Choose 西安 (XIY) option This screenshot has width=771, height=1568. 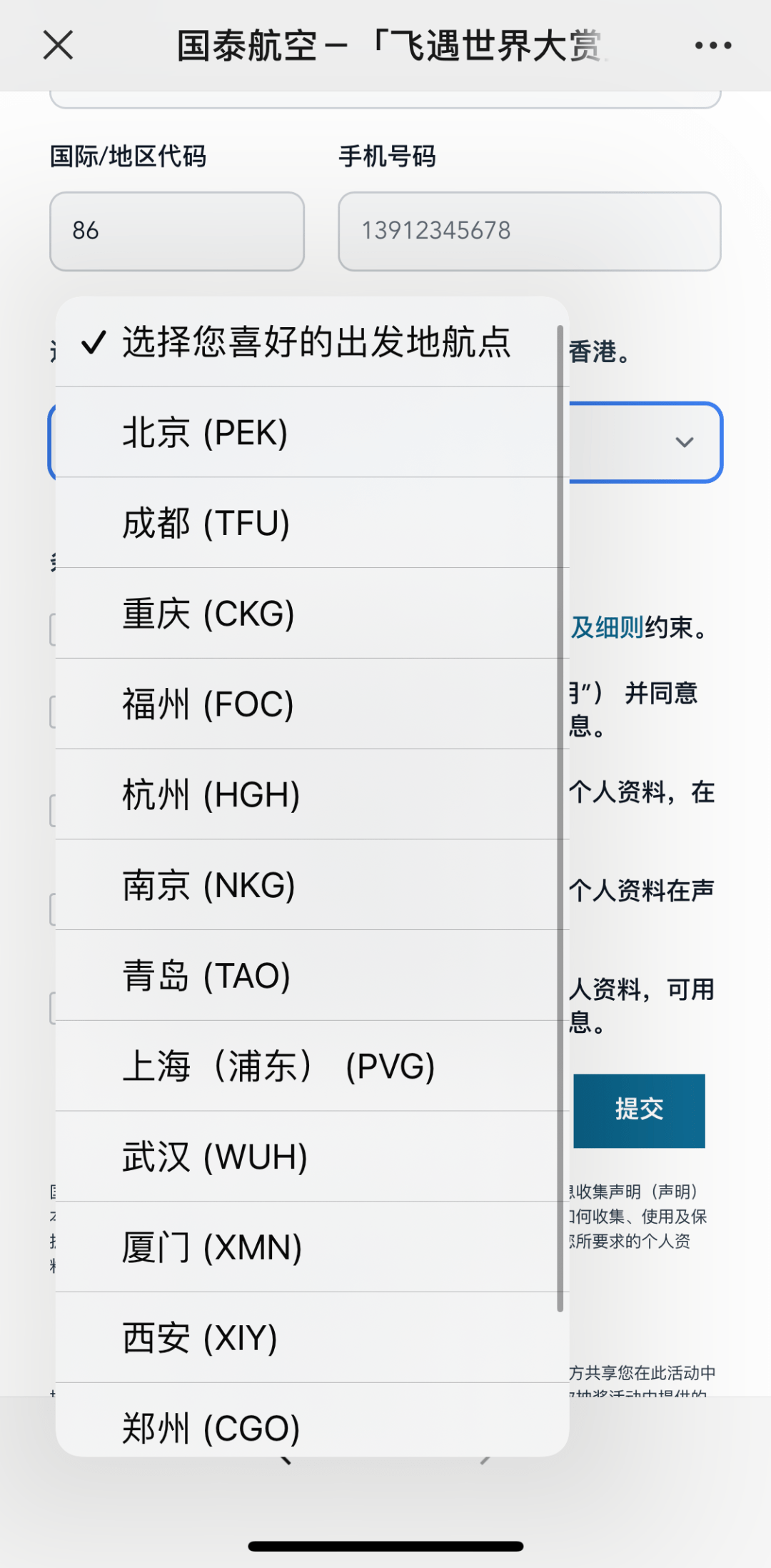[x=312, y=1337]
